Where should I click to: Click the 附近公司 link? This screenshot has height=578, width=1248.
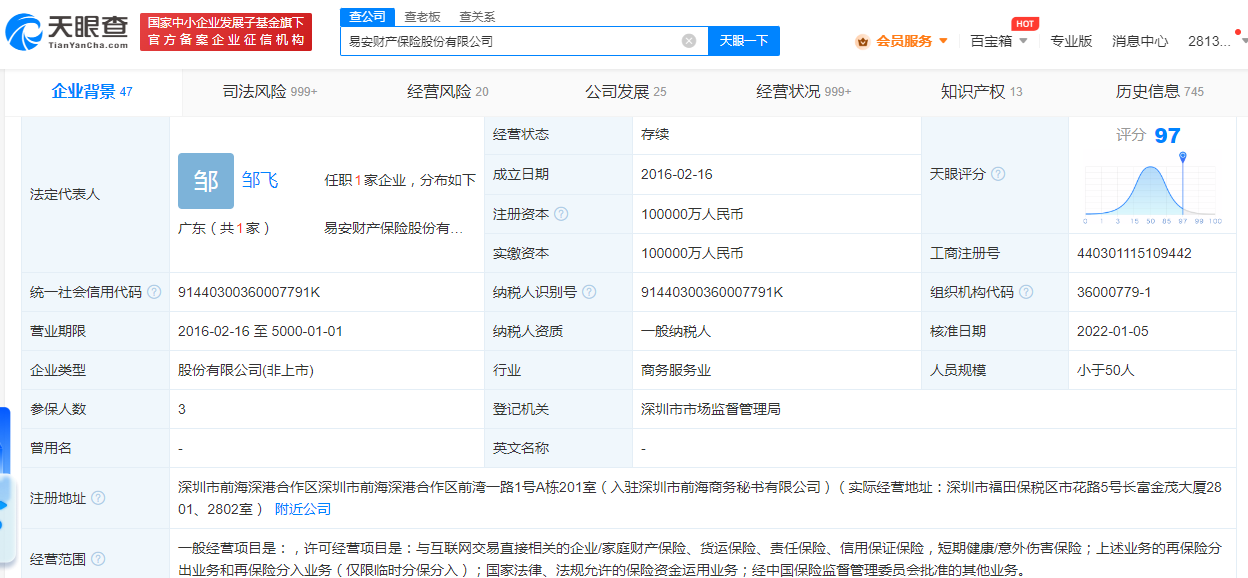coord(303,509)
